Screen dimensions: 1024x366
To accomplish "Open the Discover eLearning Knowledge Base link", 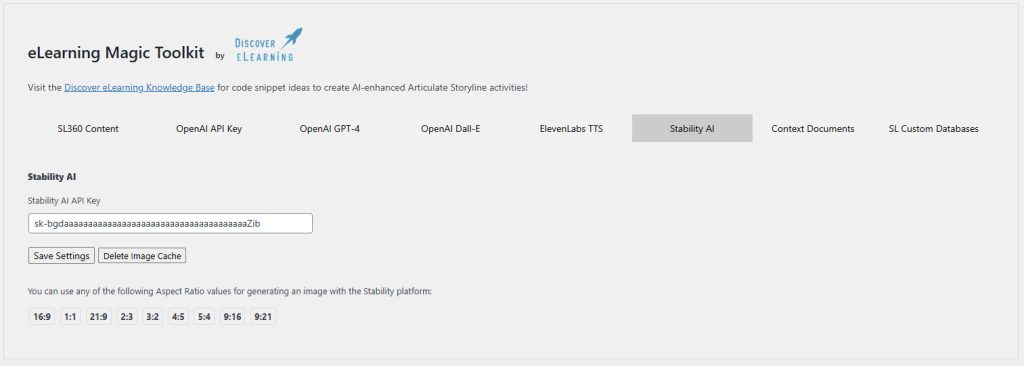I will point(139,88).
